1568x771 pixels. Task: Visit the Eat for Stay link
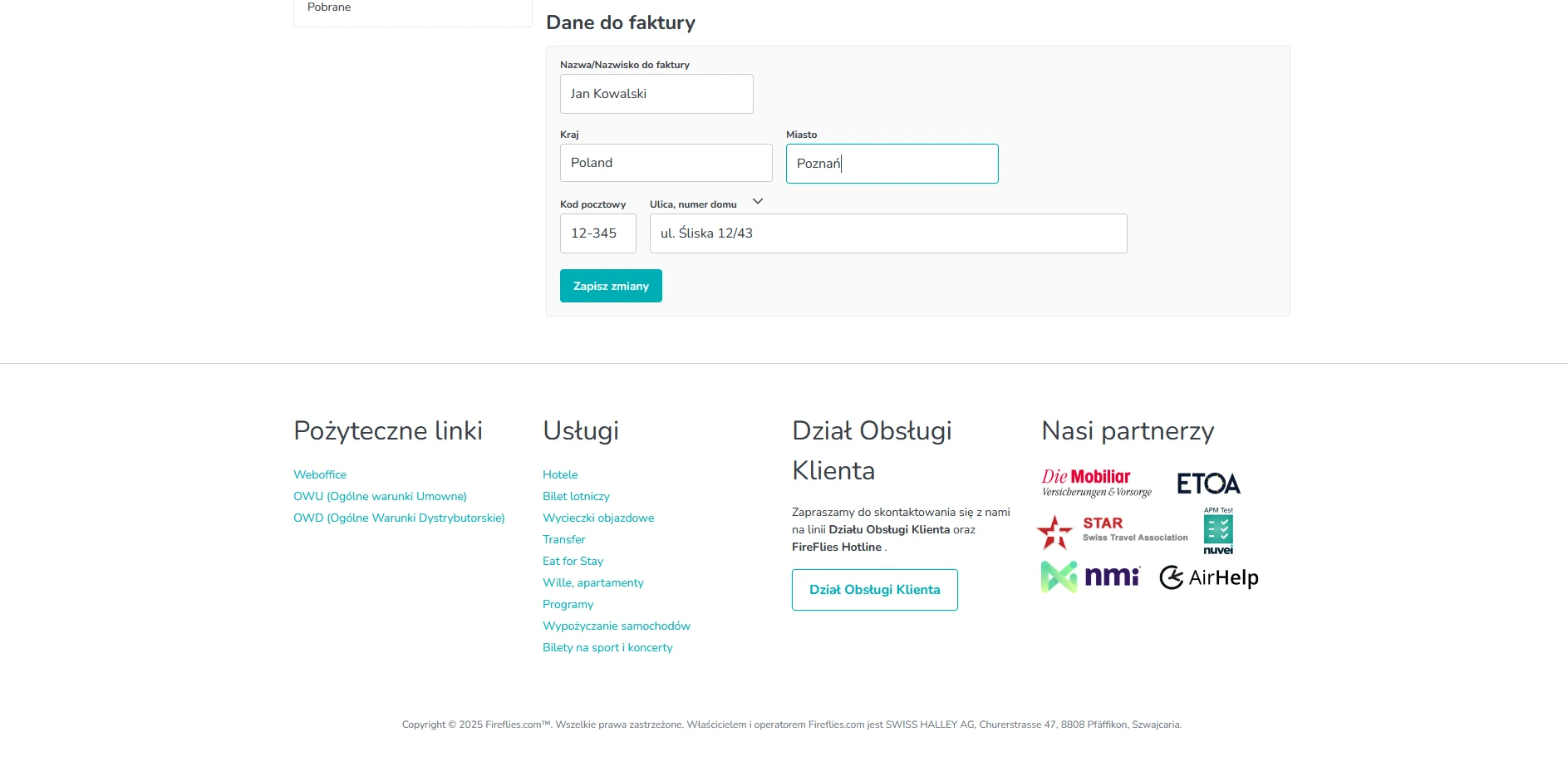pos(573,561)
